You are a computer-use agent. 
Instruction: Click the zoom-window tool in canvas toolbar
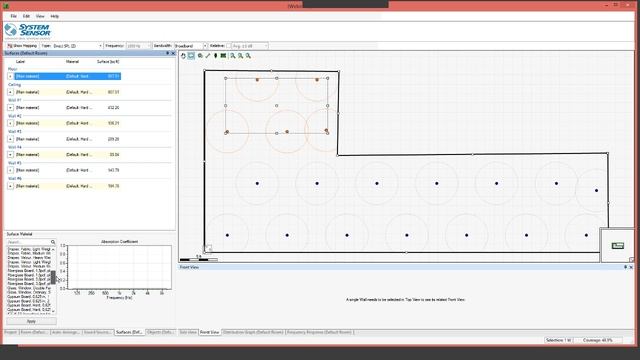200,56
